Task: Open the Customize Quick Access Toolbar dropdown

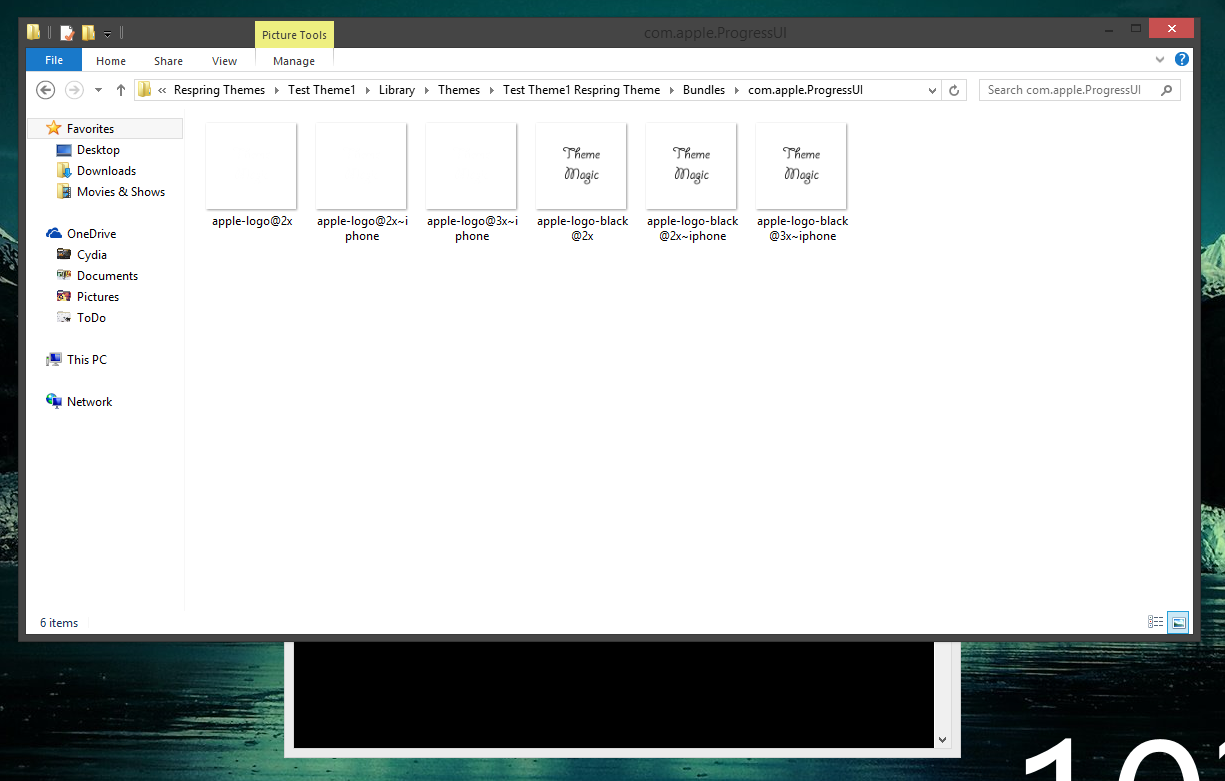Action: 107,34
